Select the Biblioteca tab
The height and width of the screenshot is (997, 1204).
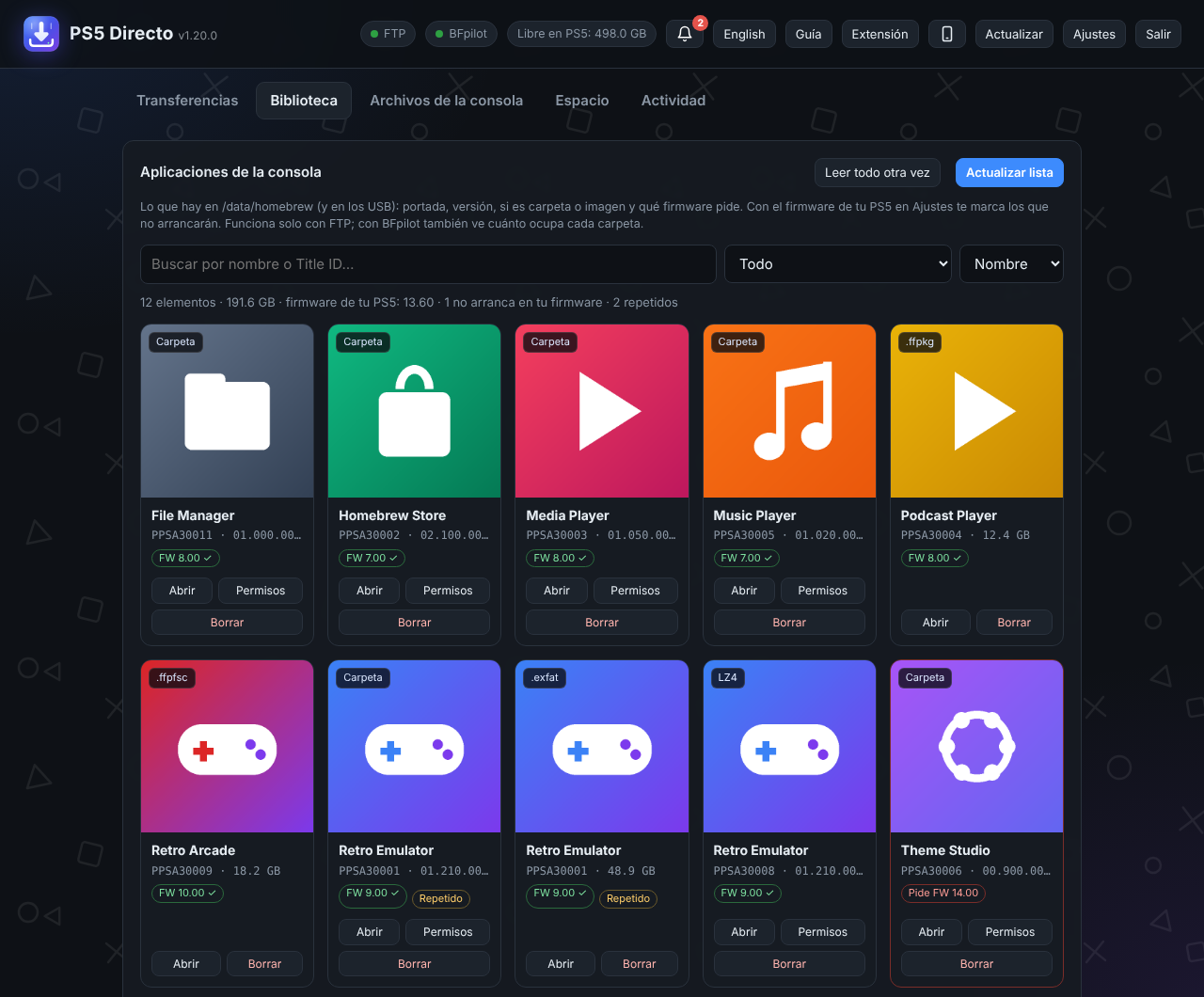coord(304,101)
